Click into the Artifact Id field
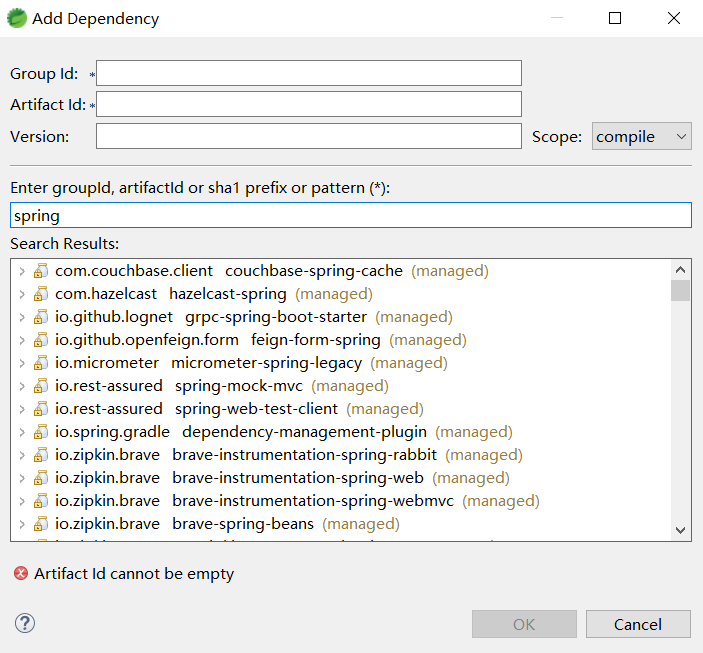The image size is (703, 653). (309, 104)
